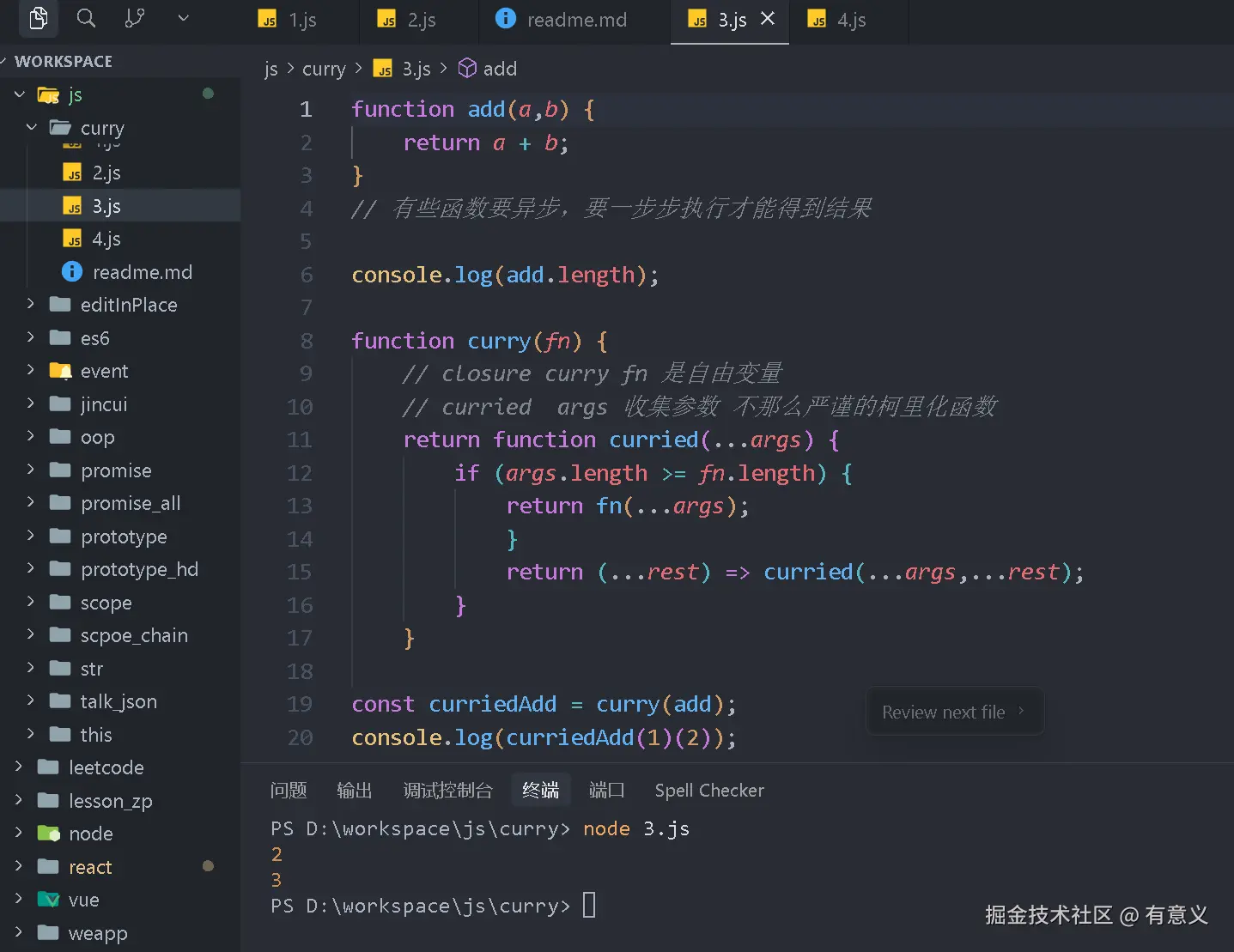The height and width of the screenshot is (952, 1234).
Task: Select the talk_json folder
Action: pos(120,701)
